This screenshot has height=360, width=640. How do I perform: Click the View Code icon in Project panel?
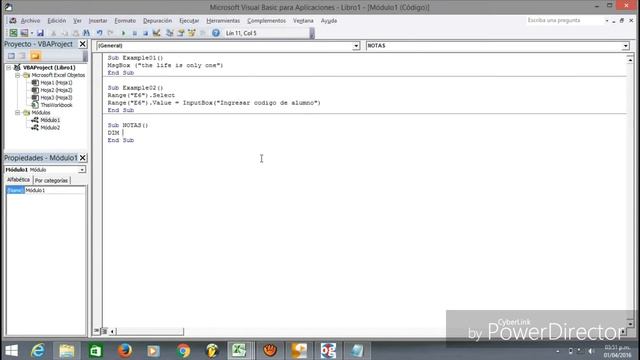tap(11, 56)
